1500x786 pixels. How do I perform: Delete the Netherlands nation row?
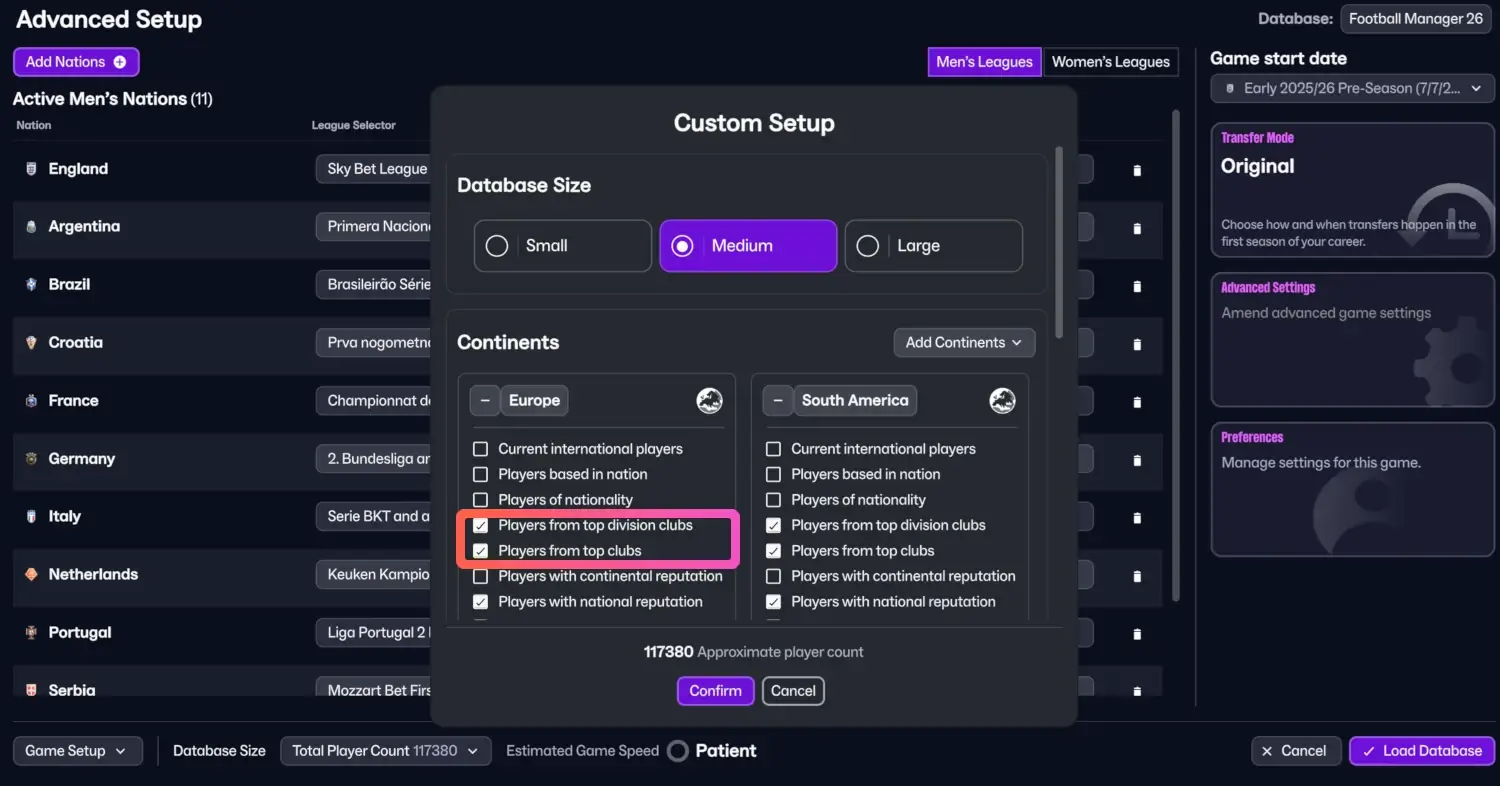tap(1137, 576)
